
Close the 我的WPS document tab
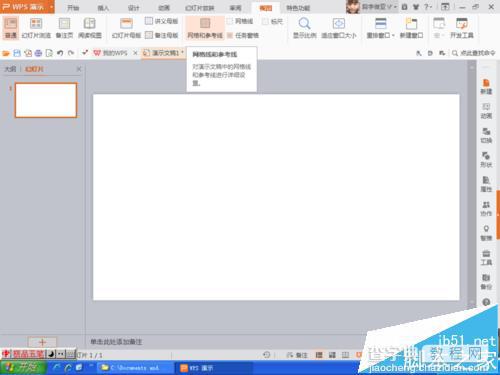click(x=135, y=53)
